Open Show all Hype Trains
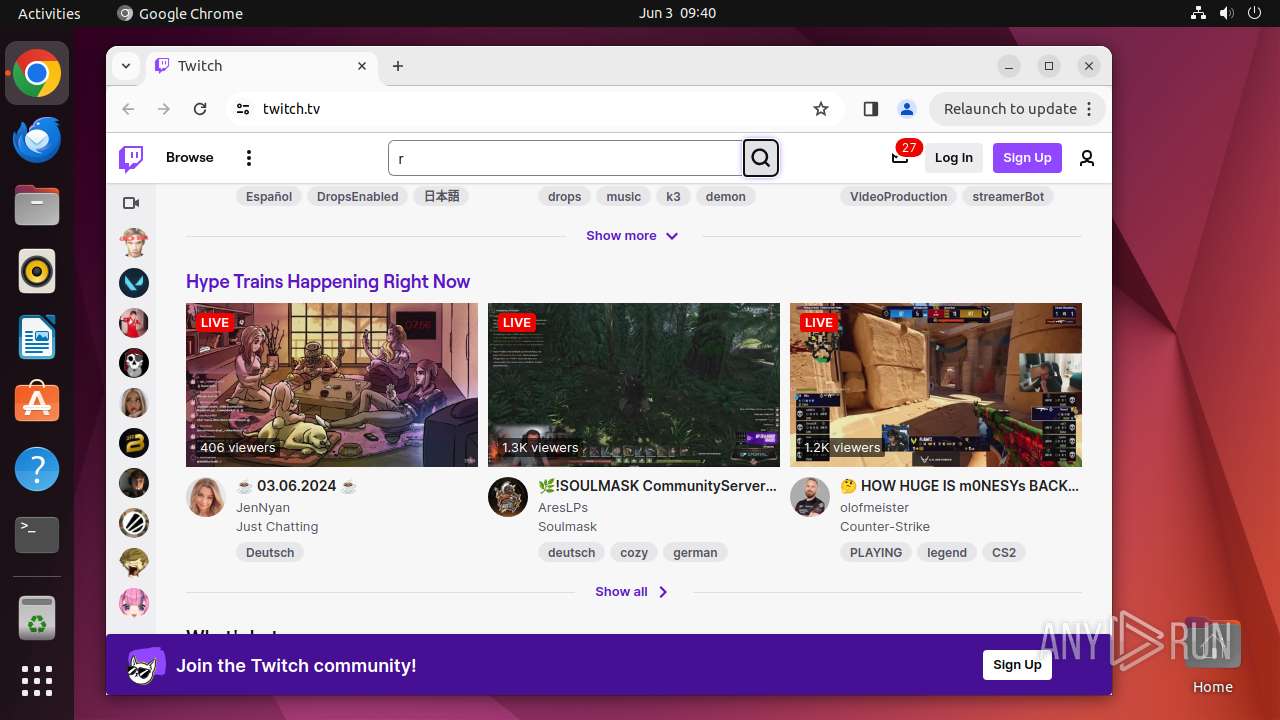The width and height of the screenshot is (1280, 720). pyautogui.click(x=632, y=592)
